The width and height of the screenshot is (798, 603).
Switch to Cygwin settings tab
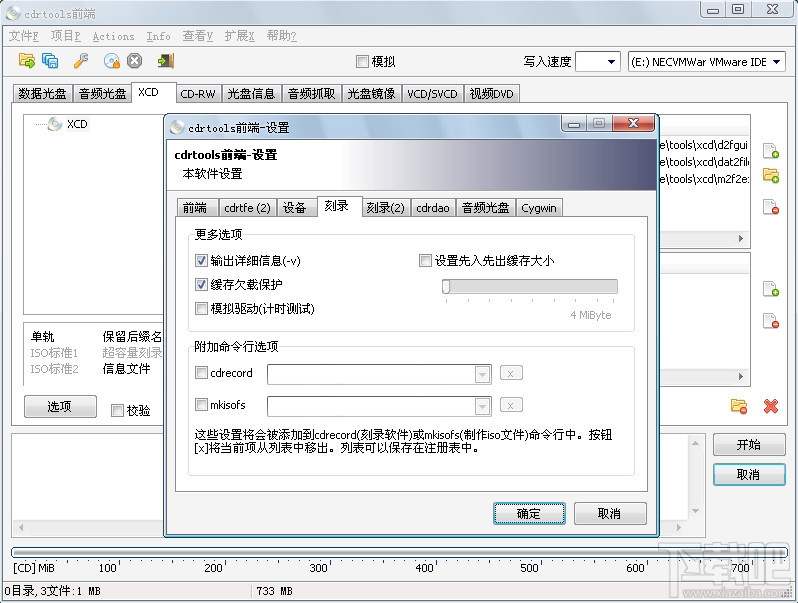(539, 208)
